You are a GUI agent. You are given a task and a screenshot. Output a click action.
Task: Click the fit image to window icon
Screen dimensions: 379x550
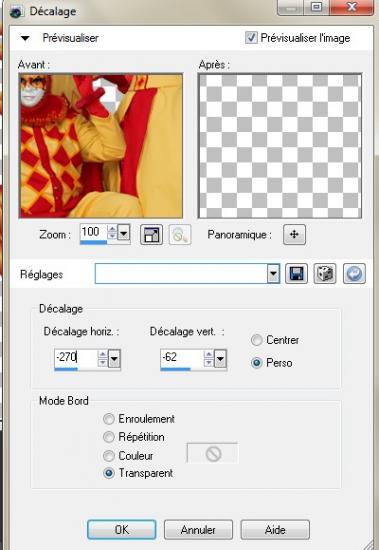(x=152, y=234)
